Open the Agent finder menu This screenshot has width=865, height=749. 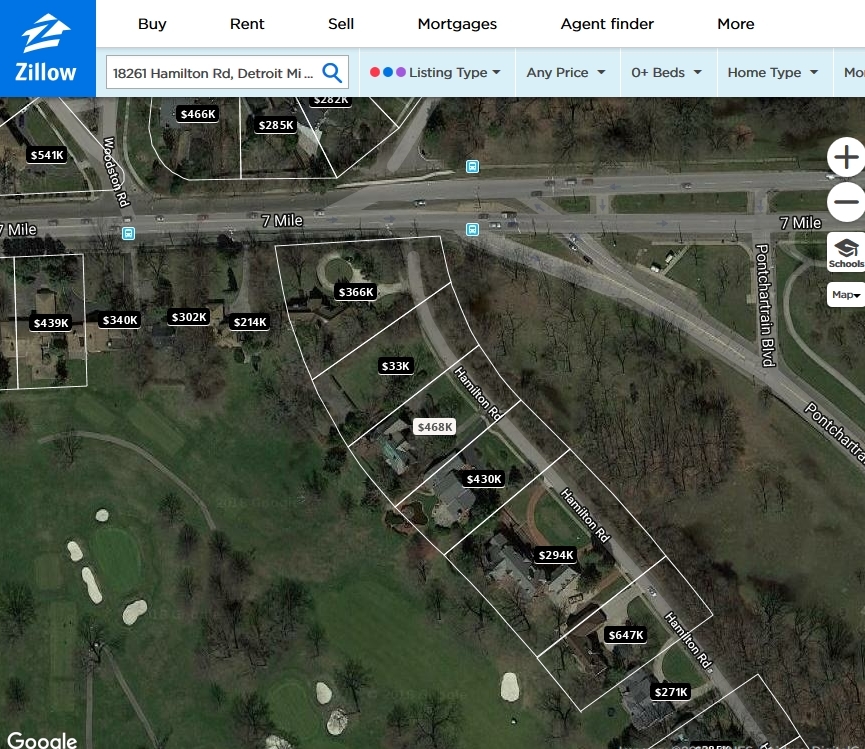(607, 24)
